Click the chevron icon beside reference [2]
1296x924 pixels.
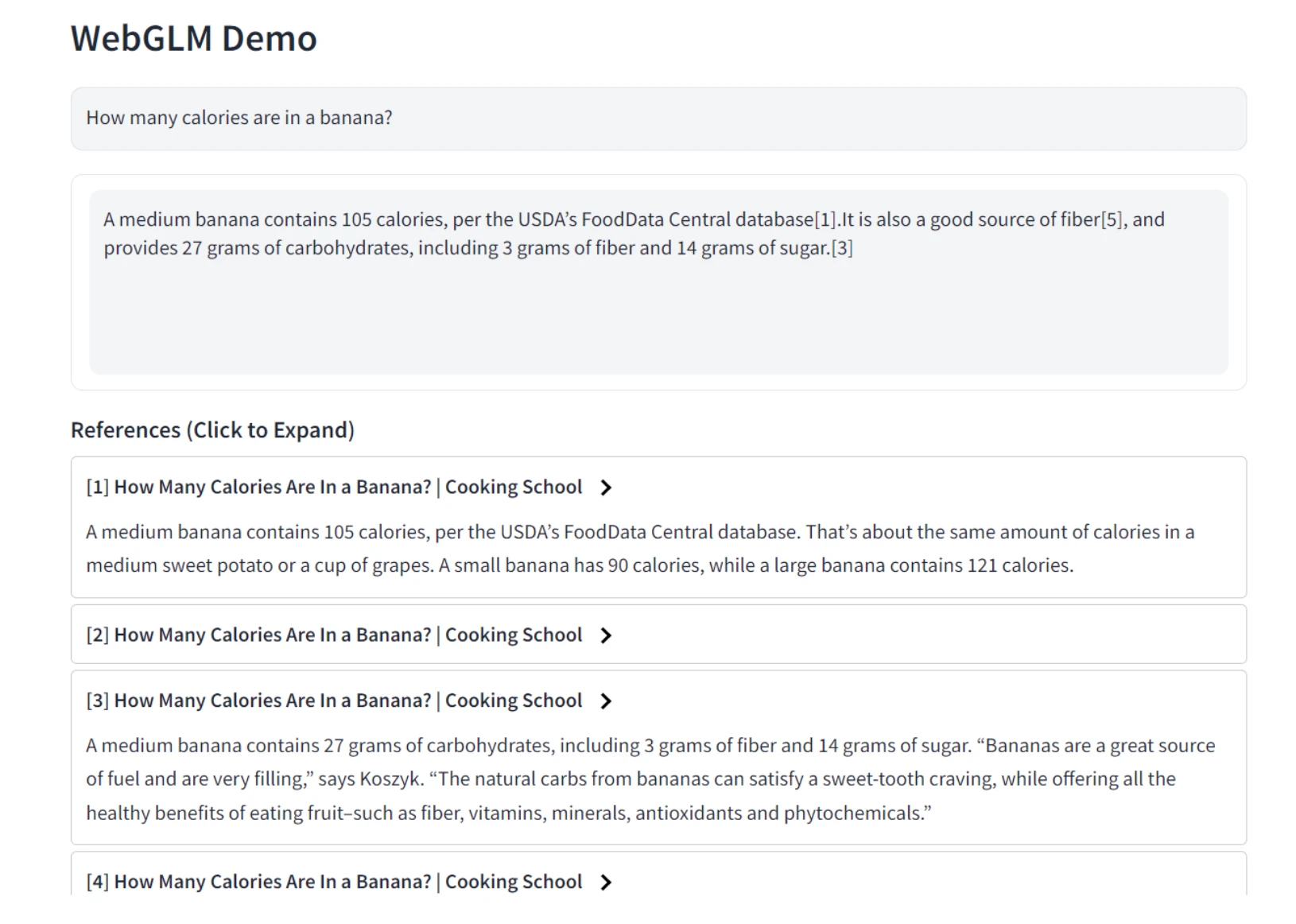point(606,635)
